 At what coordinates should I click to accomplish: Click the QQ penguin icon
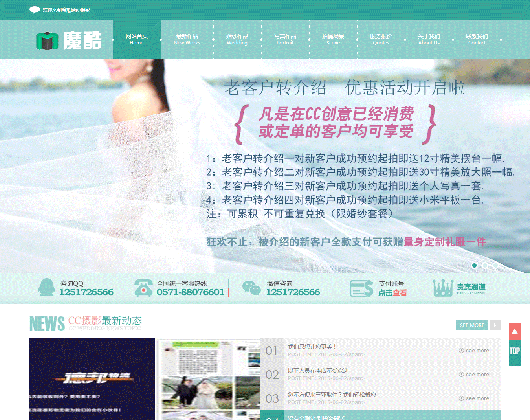click(46, 287)
